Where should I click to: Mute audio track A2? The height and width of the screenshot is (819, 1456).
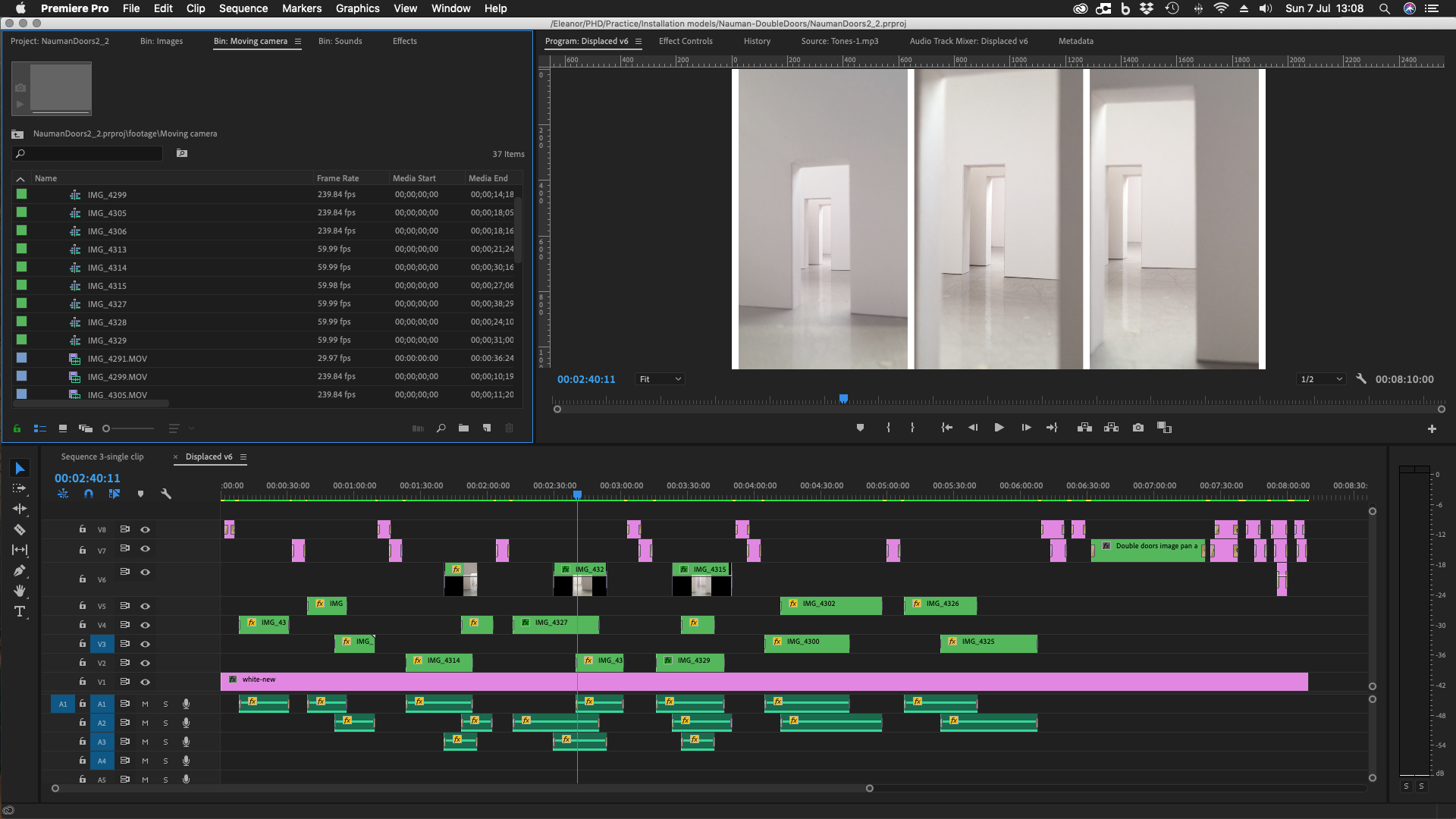[x=145, y=723]
